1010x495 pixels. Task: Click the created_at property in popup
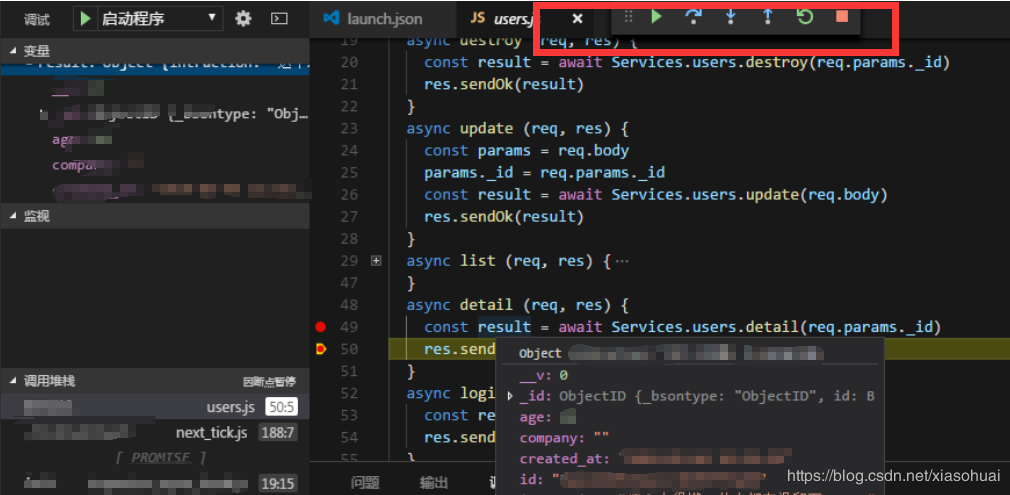[x=564, y=459]
